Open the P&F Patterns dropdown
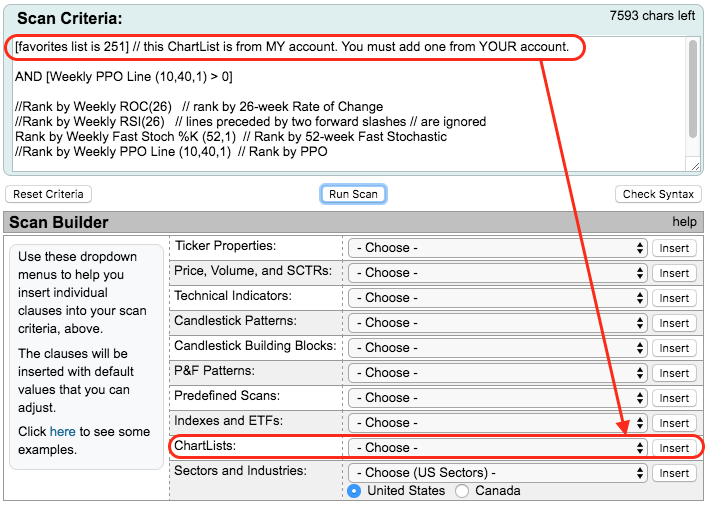 [497, 373]
